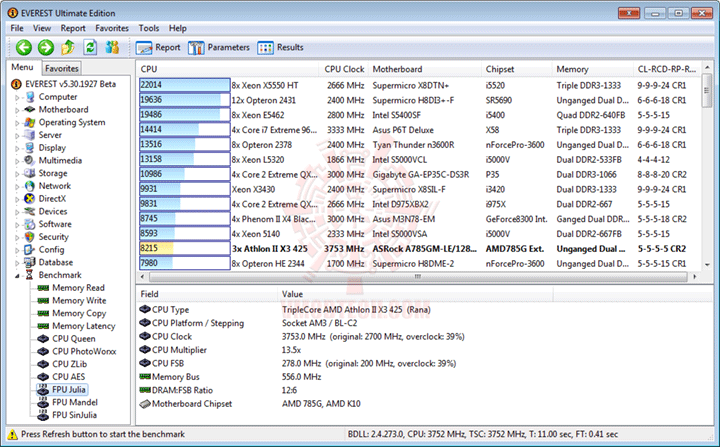Click the green Forward arrow icon
Viewport: 720px width, 447px height.
pos(46,47)
